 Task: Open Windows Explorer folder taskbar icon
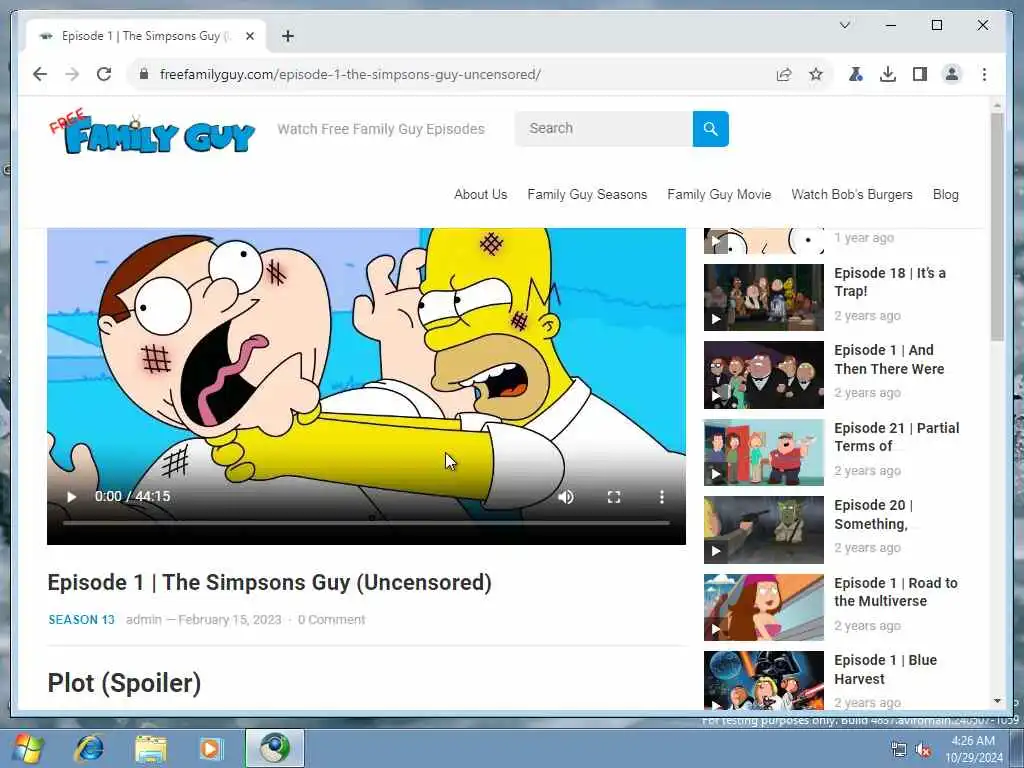click(x=150, y=748)
